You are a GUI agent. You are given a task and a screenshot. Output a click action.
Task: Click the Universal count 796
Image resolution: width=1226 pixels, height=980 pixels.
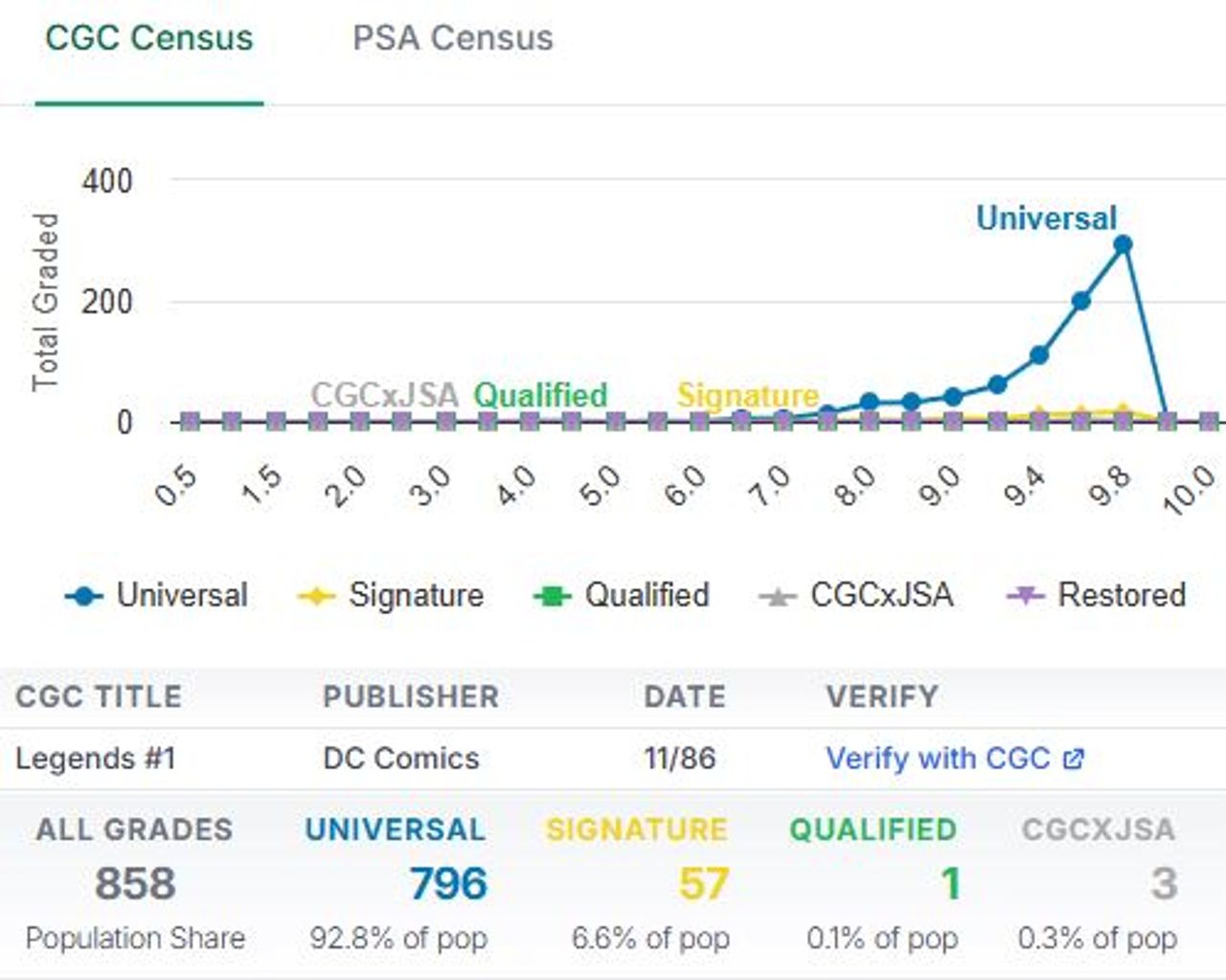(x=448, y=883)
